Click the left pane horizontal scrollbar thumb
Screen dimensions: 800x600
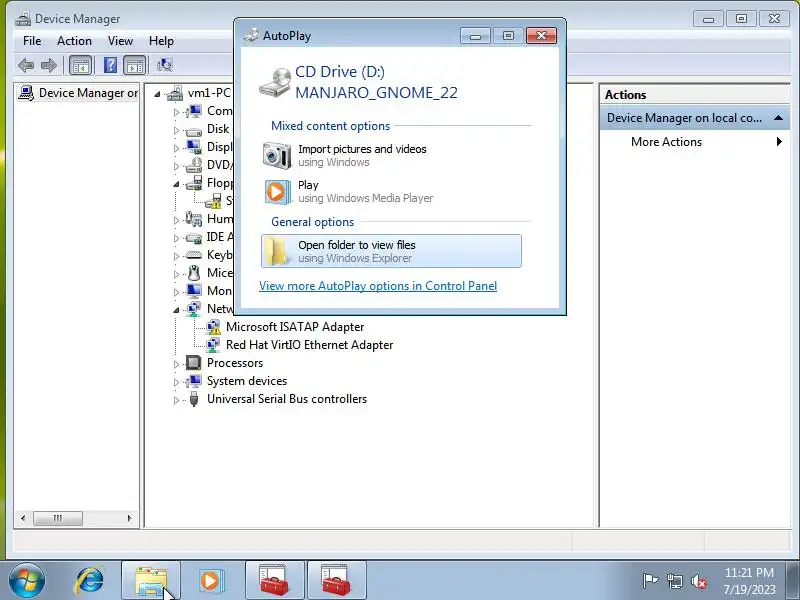(x=58, y=518)
